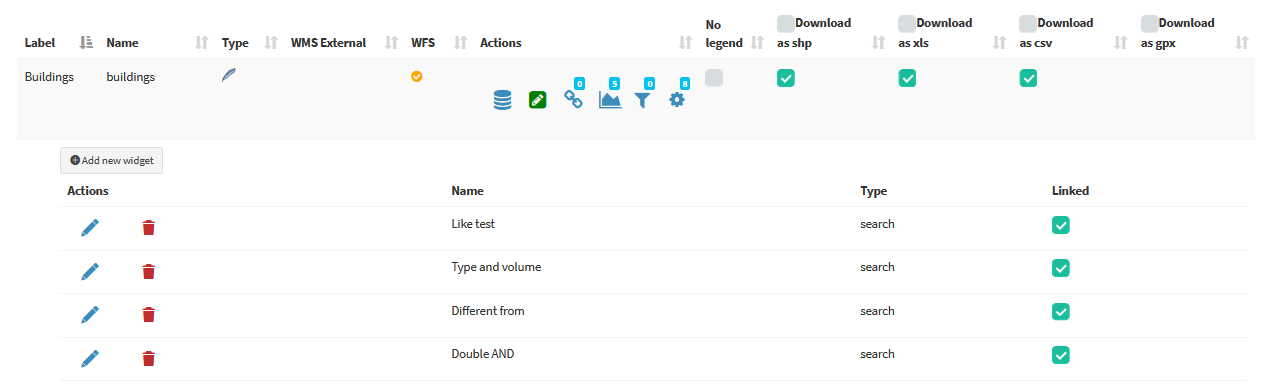Screen dimensions: 1269x383
Task: Sort table by Label column arrow
Action: click(86, 43)
